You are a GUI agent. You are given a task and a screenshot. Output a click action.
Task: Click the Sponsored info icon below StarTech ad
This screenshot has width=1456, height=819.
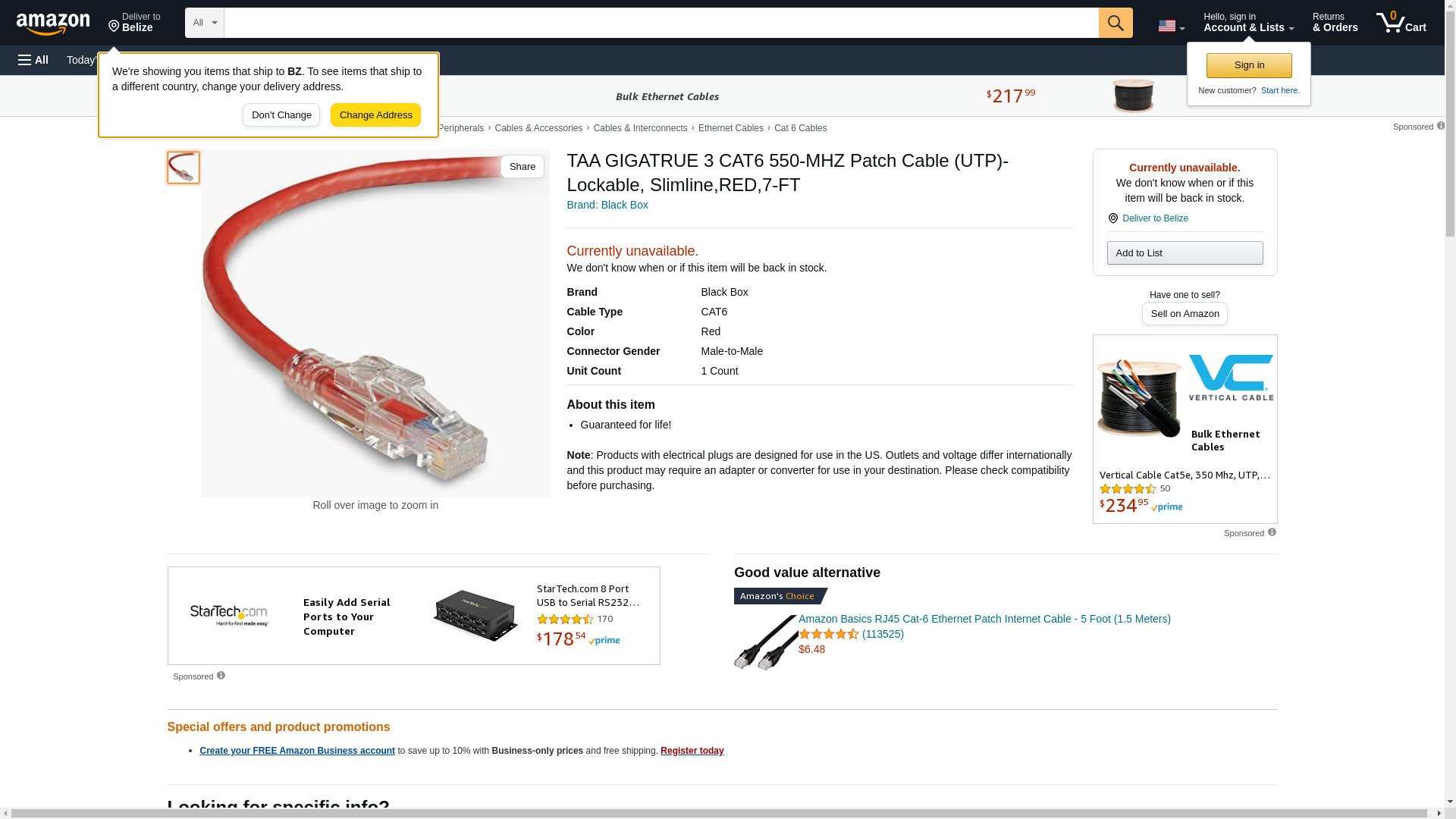click(x=221, y=676)
